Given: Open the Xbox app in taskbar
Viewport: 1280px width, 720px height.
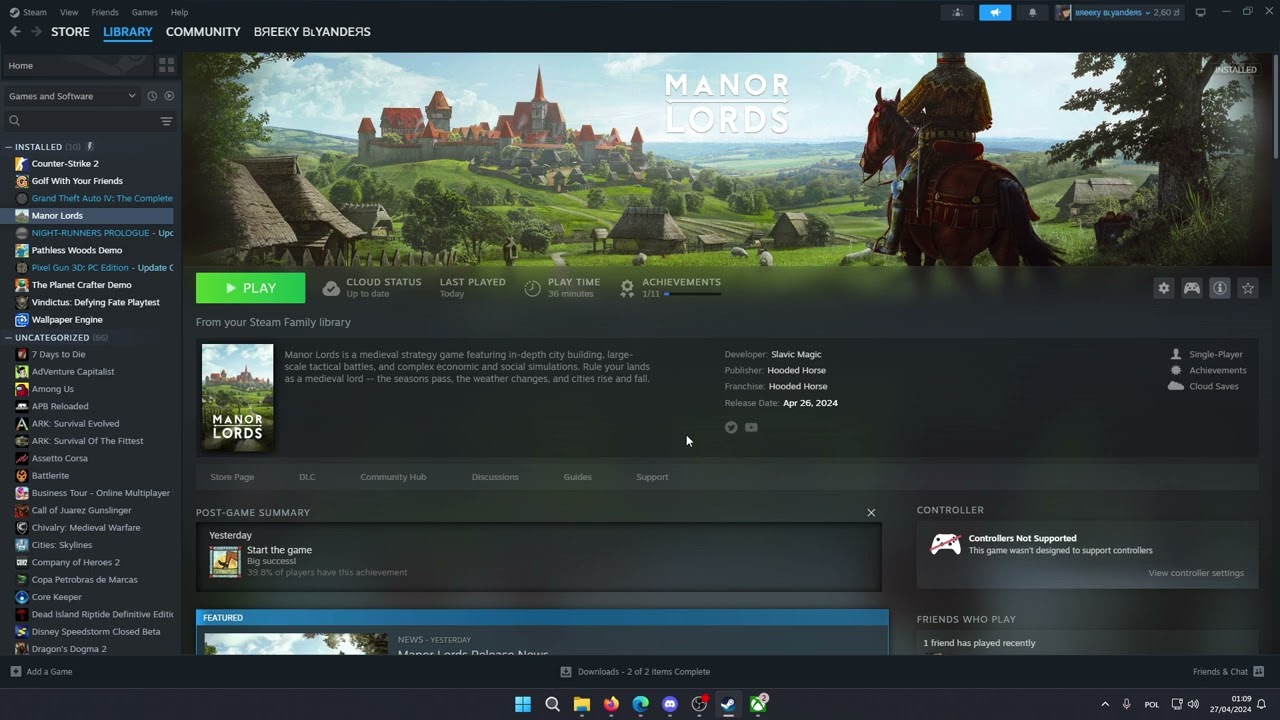Looking at the screenshot, I should pos(758,704).
